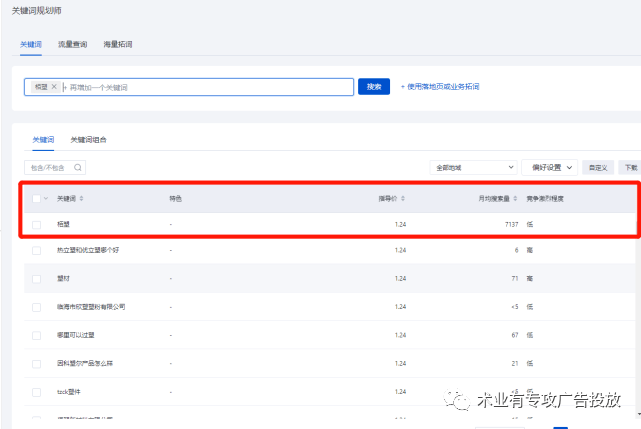Click the scrollbar down arrow at bottom right
The width and height of the screenshot is (641, 429).
(639, 414)
